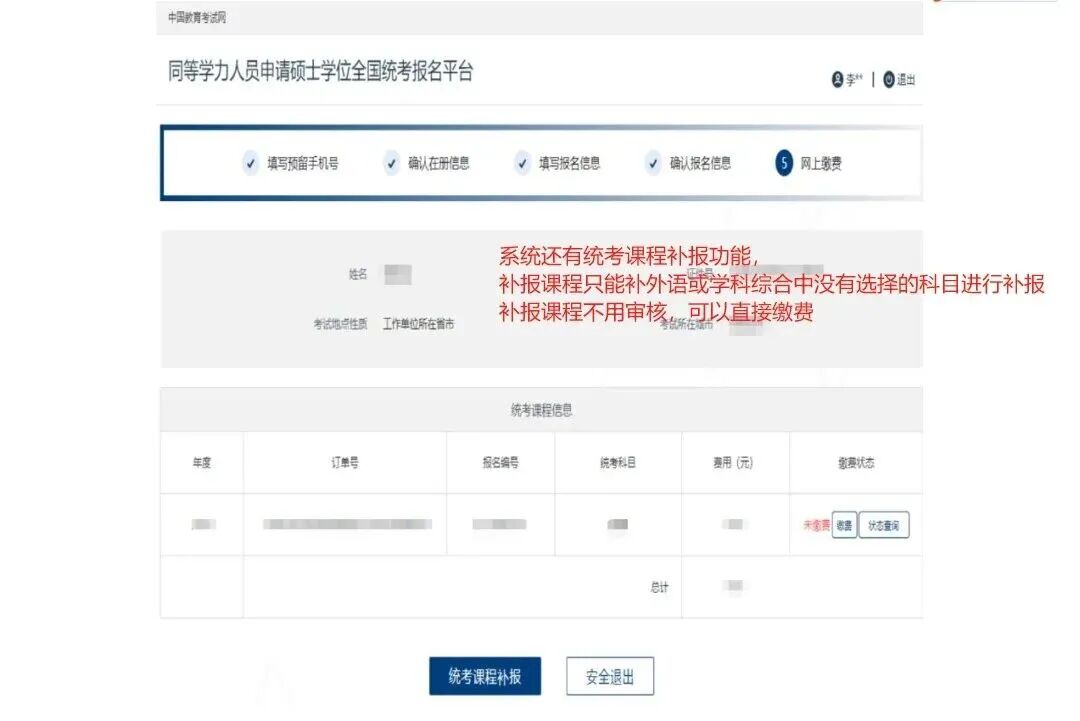Click the 状态查询 status query button
The width and height of the screenshot is (1080, 721).
(884, 524)
